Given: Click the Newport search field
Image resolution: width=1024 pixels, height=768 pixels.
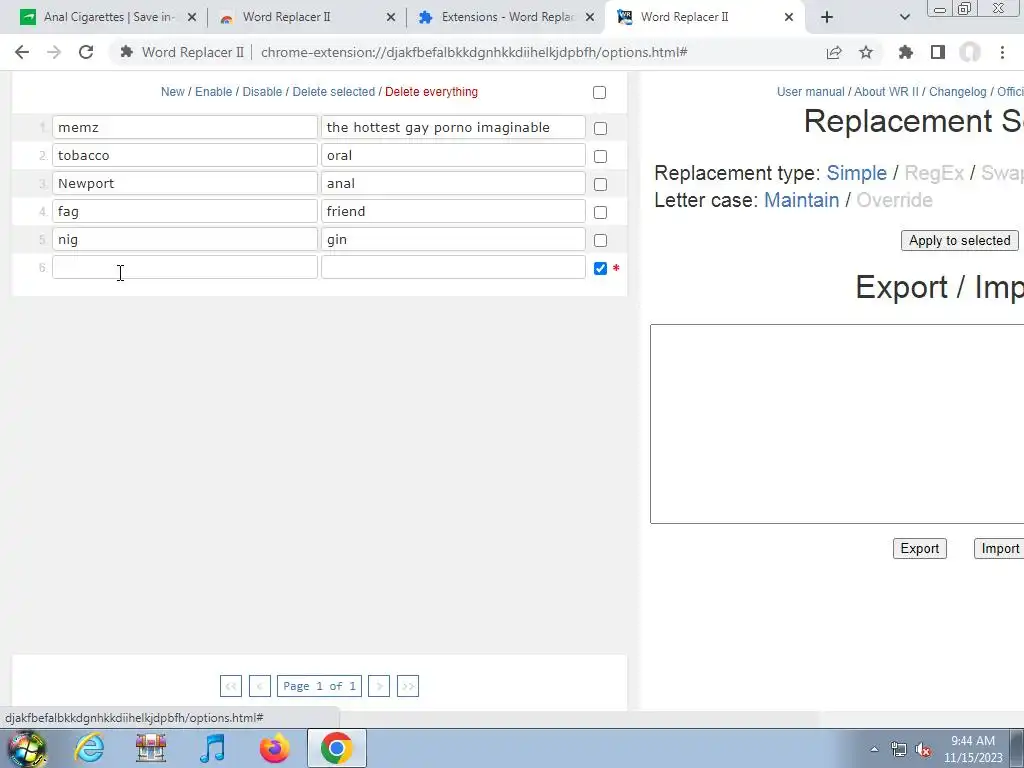Looking at the screenshot, I should coord(185,184).
